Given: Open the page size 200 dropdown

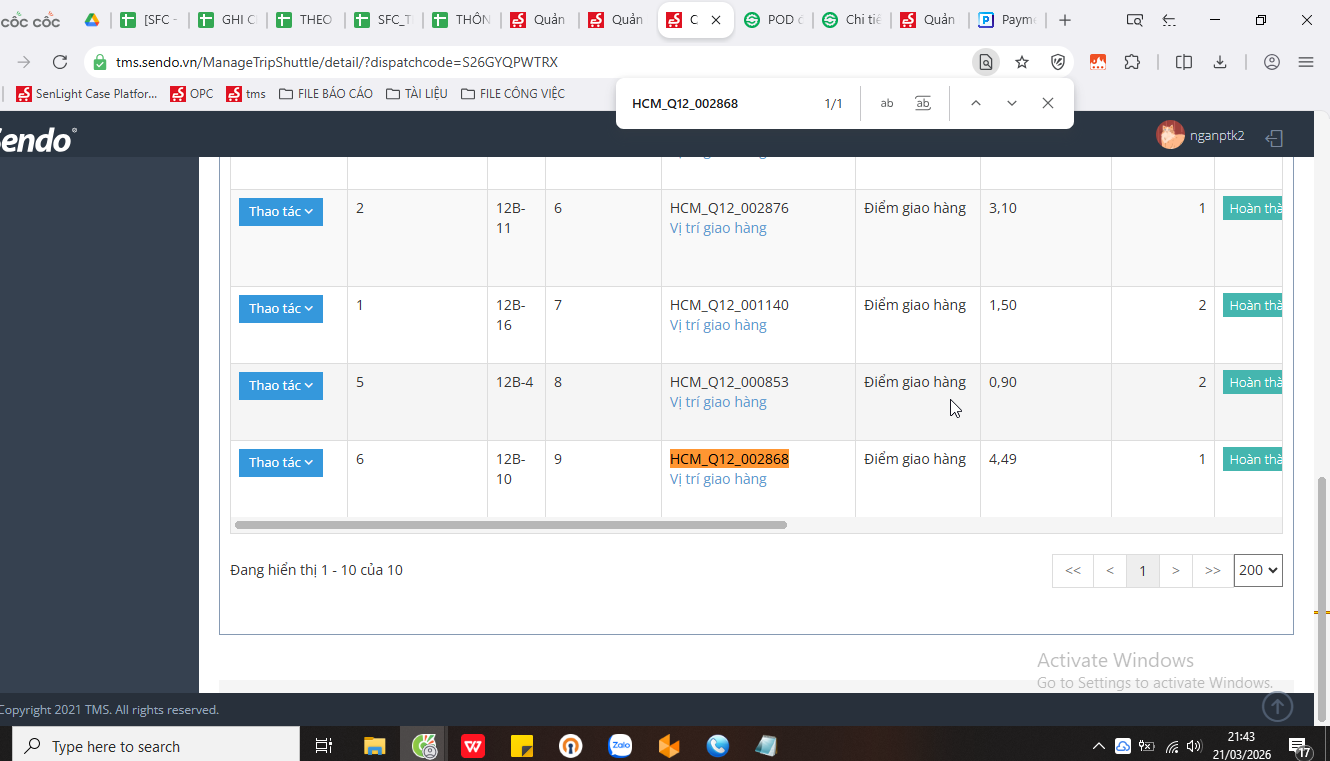Looking at the screenshot, I should [1258, 570].
